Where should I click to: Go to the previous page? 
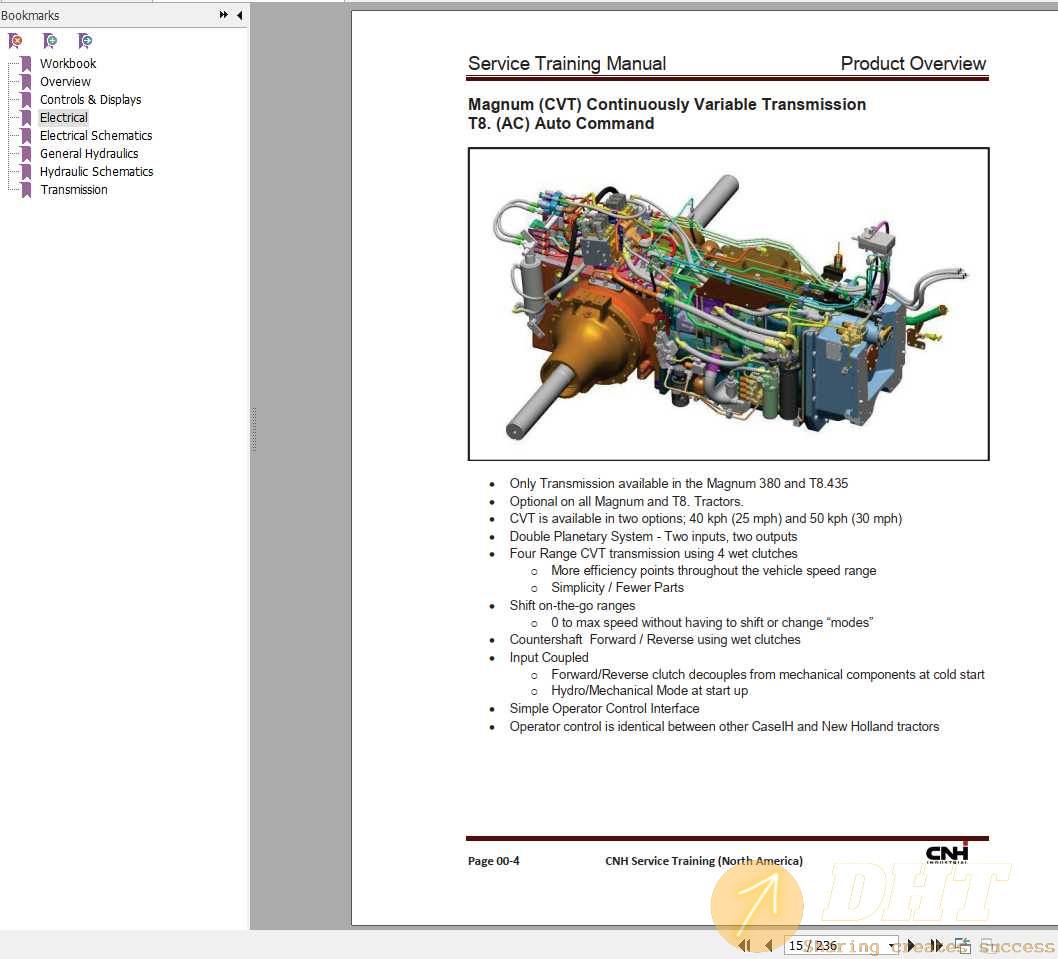pos(768,945)
